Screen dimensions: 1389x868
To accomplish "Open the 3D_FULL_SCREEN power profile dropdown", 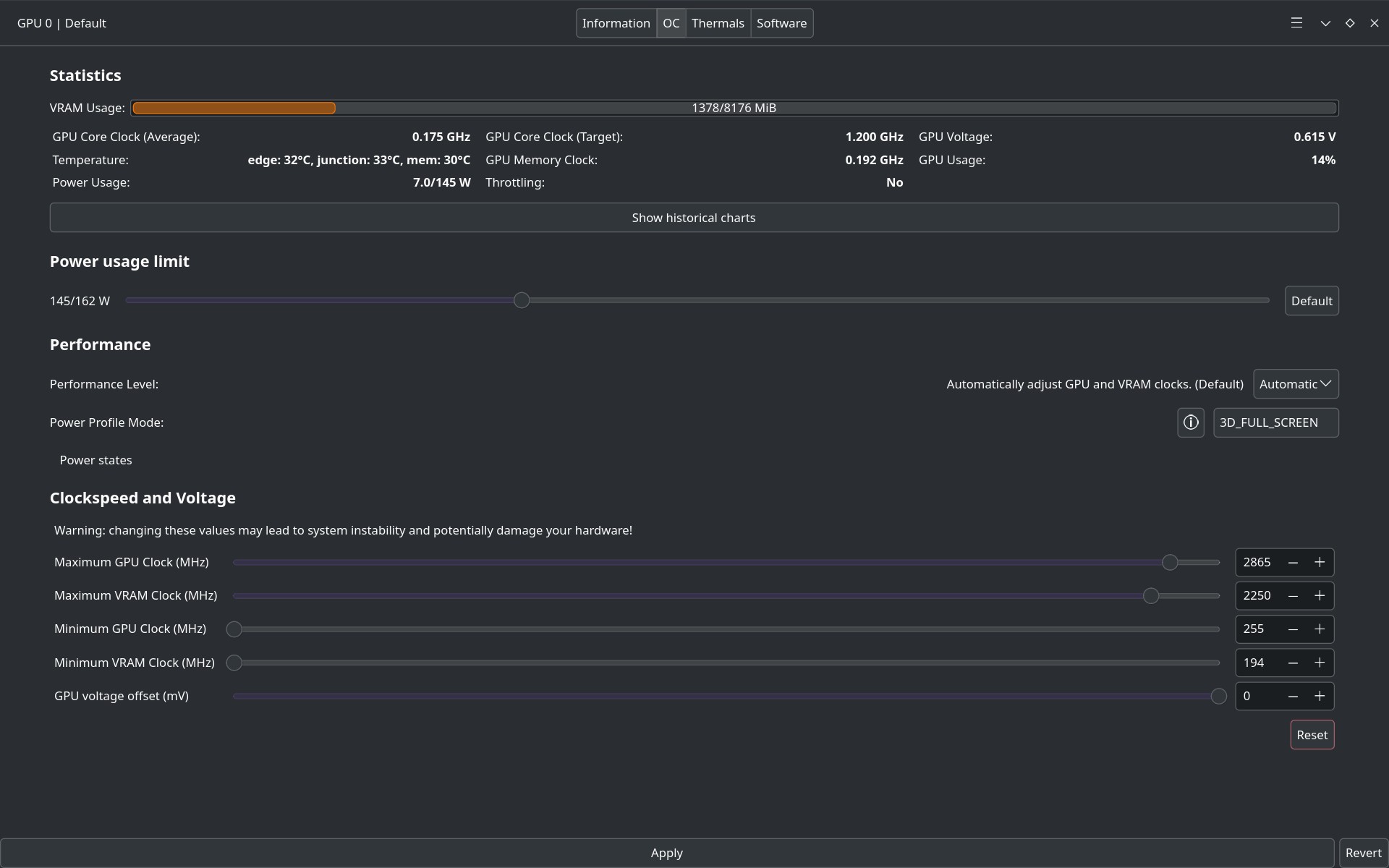I will pyautogui.click(x=1275, y=422).
